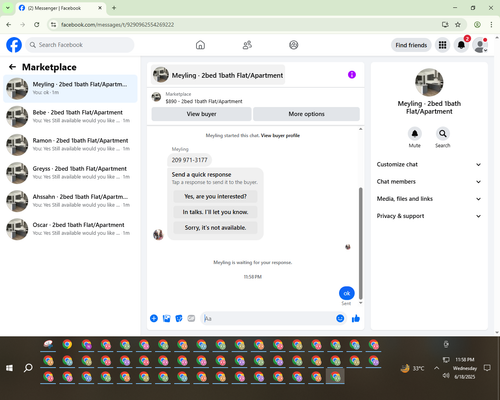The height and width of the screenshot is (400, 500).
Task: Open tab search dropdown in Chrome
Action: [x=7, y=8]
